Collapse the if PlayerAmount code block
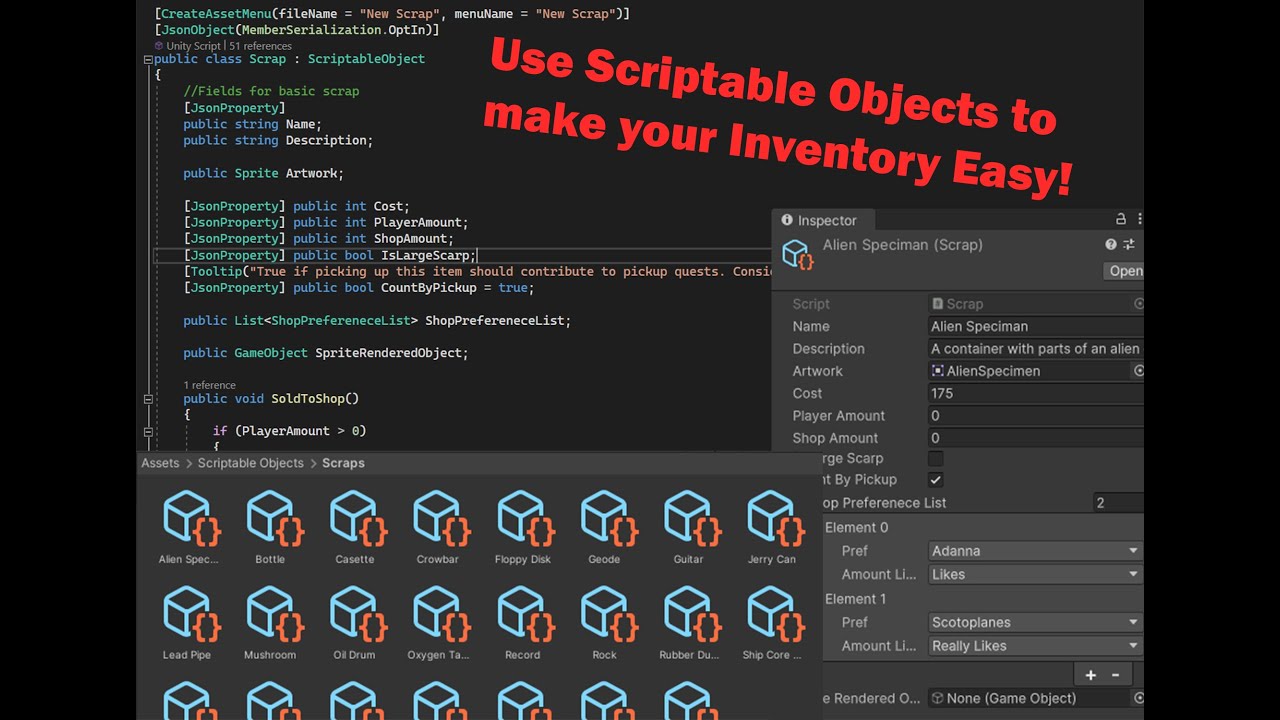The image size is (1280, 720). (148, 431)
